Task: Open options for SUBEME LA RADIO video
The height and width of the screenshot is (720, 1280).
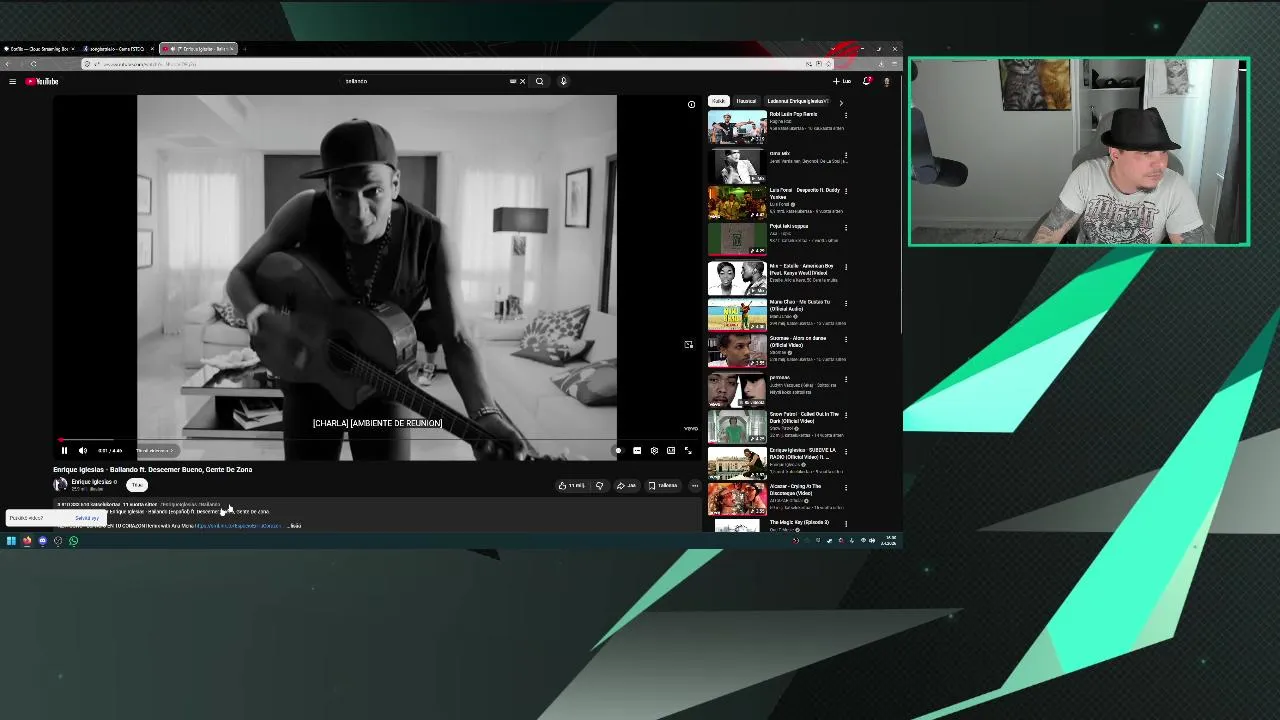Action: coord(846,452)
